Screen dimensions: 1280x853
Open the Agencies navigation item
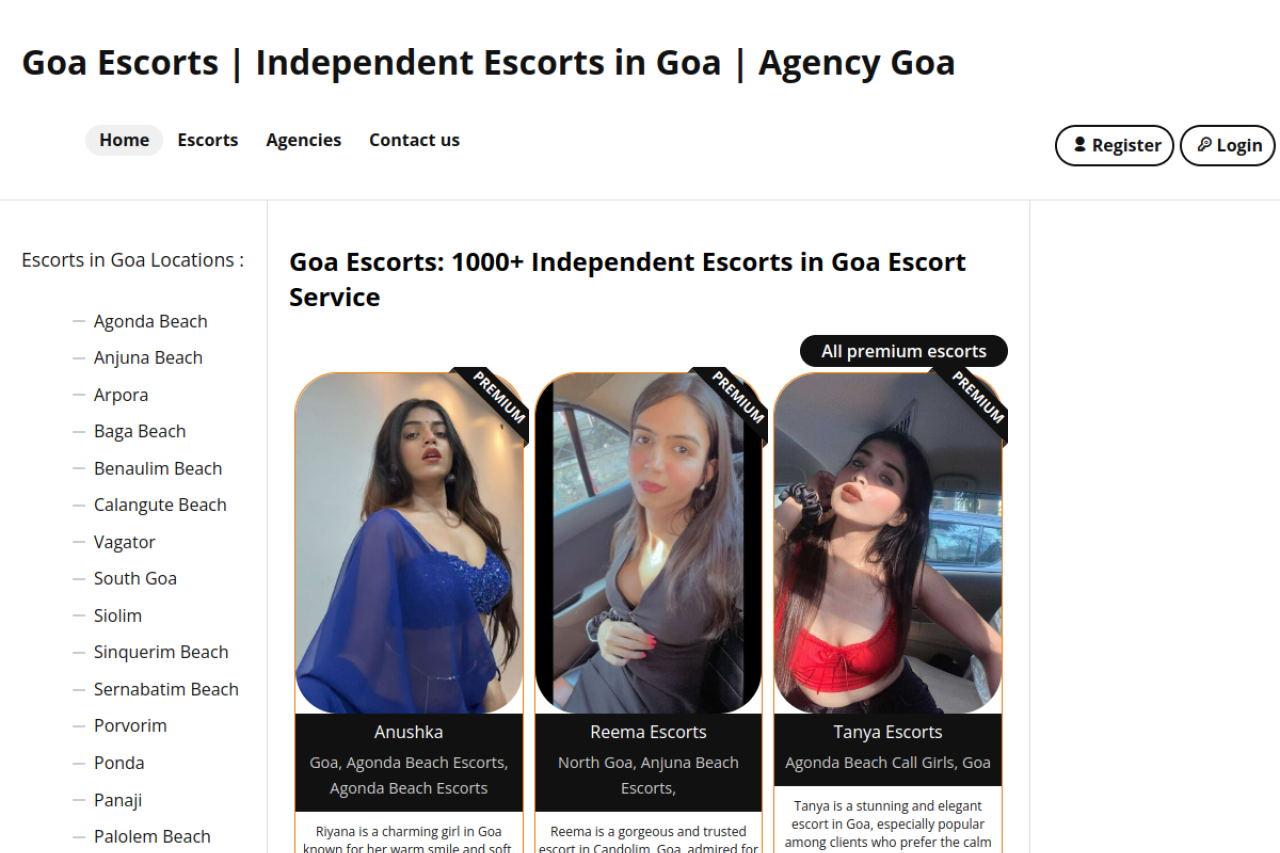click(304, 140)
